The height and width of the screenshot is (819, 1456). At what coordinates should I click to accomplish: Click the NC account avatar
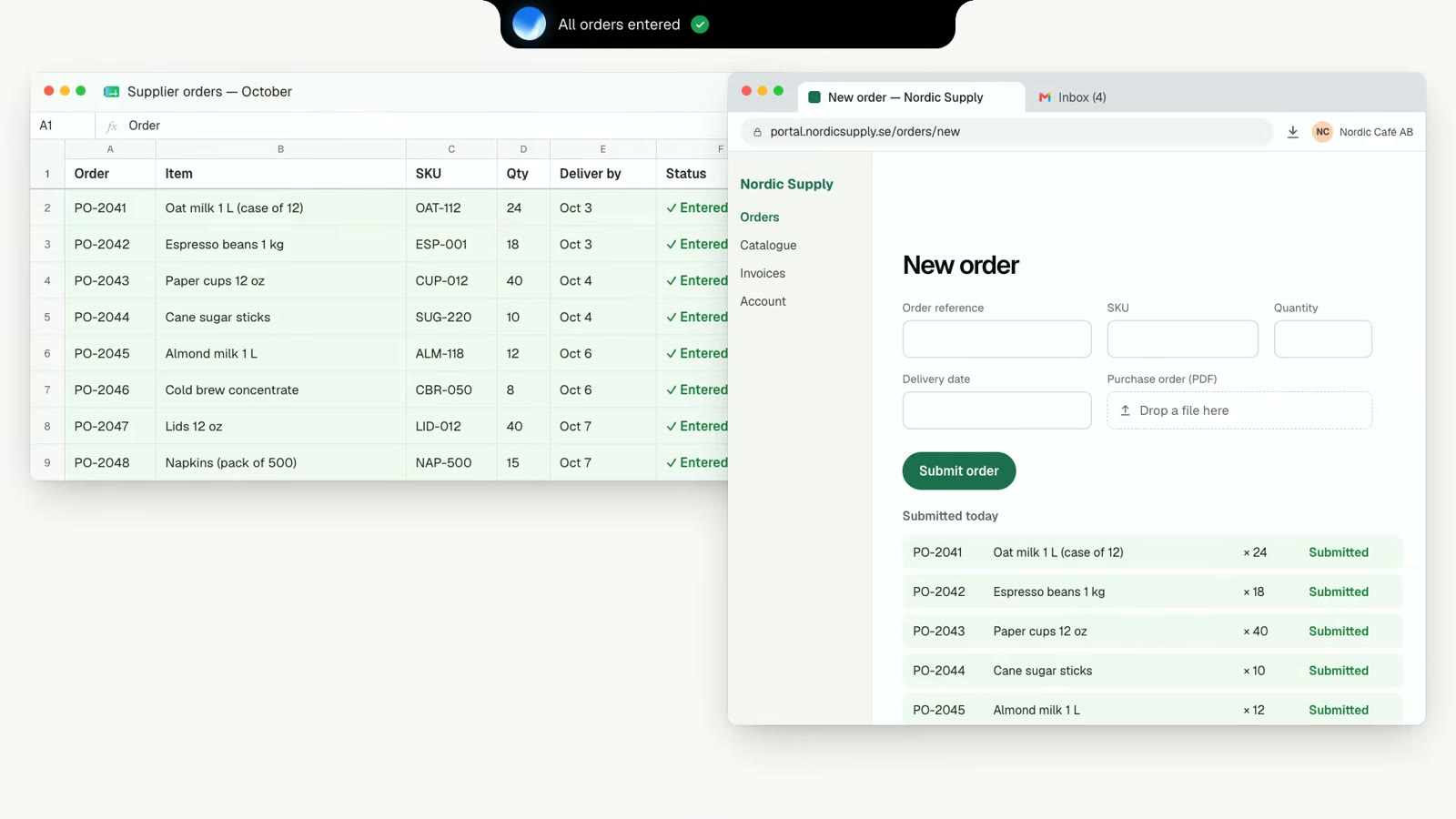click(x=1322, y=132)
